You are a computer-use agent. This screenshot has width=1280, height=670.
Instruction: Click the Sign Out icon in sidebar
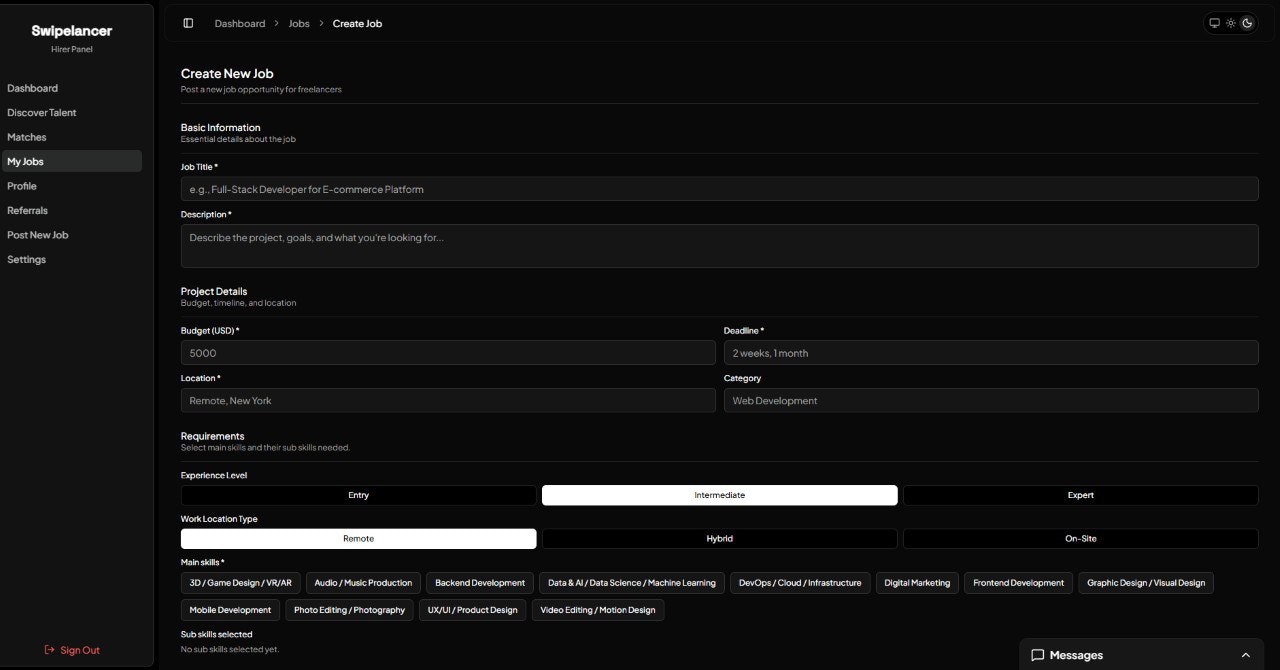49,649
